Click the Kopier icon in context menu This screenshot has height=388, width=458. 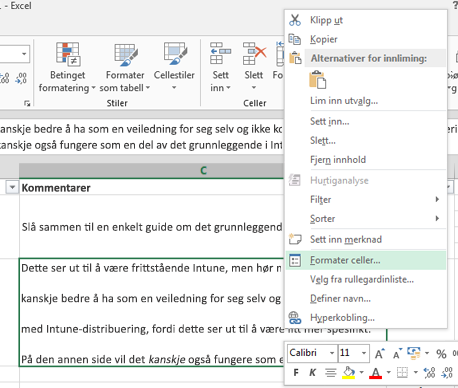295,39
